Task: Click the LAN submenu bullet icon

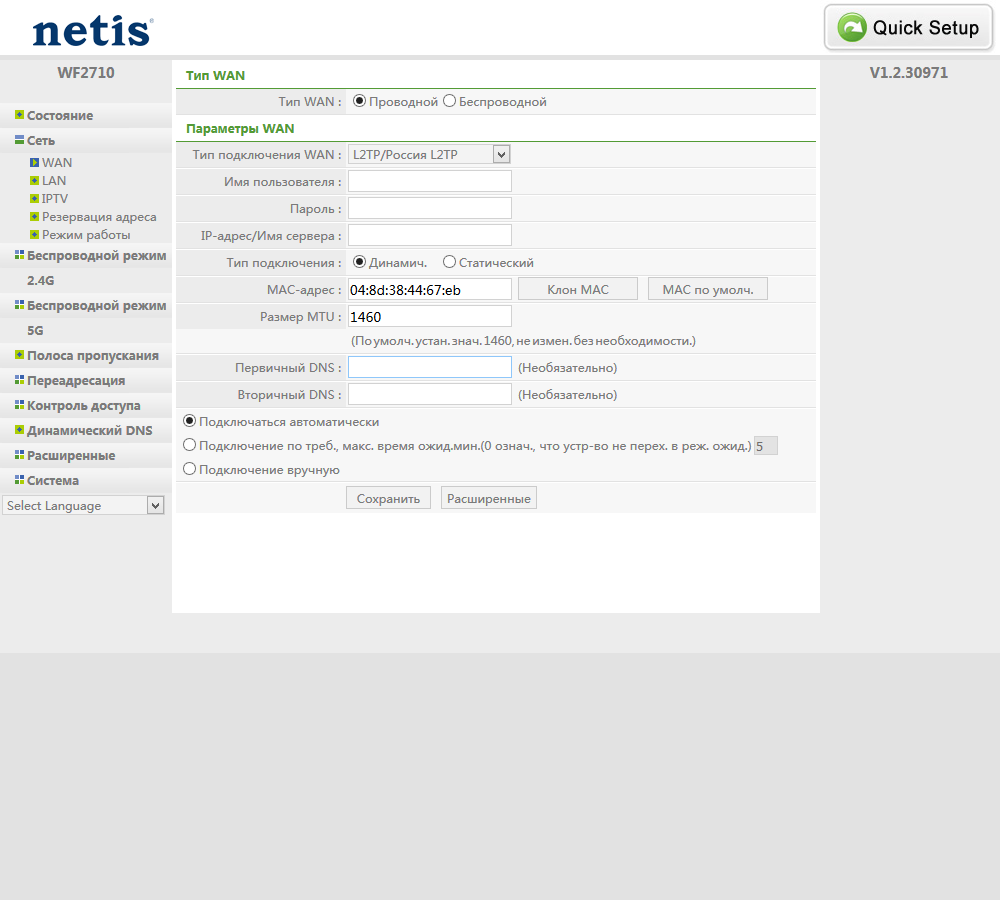Action: (34, 181)
